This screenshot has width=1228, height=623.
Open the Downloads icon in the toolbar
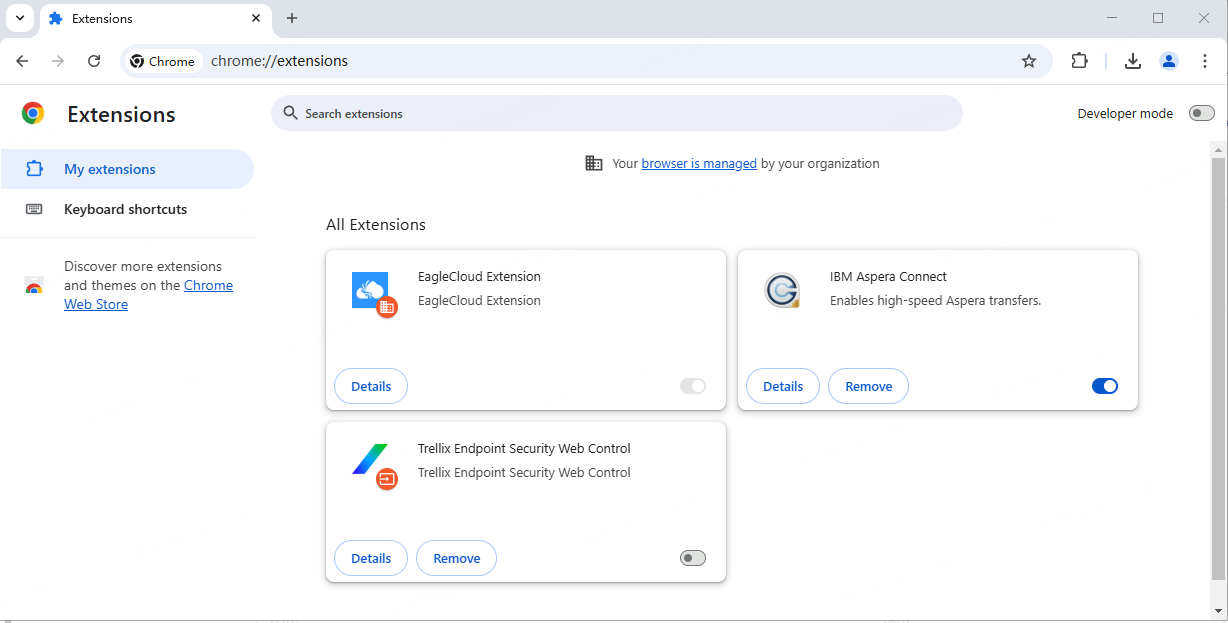click(1133, 61)
